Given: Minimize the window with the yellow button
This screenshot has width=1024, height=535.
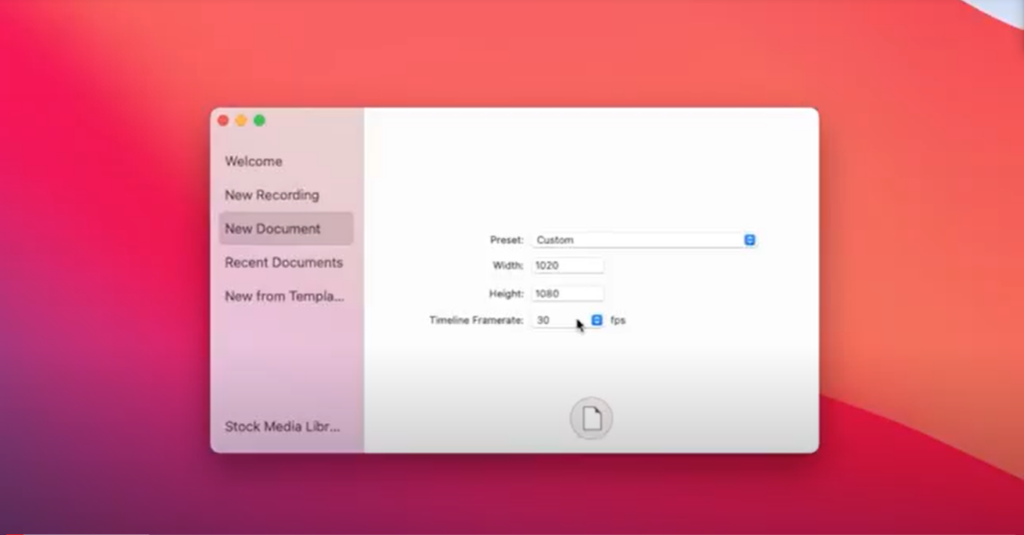Looking at the screenshot, I should tap(241, 120).
